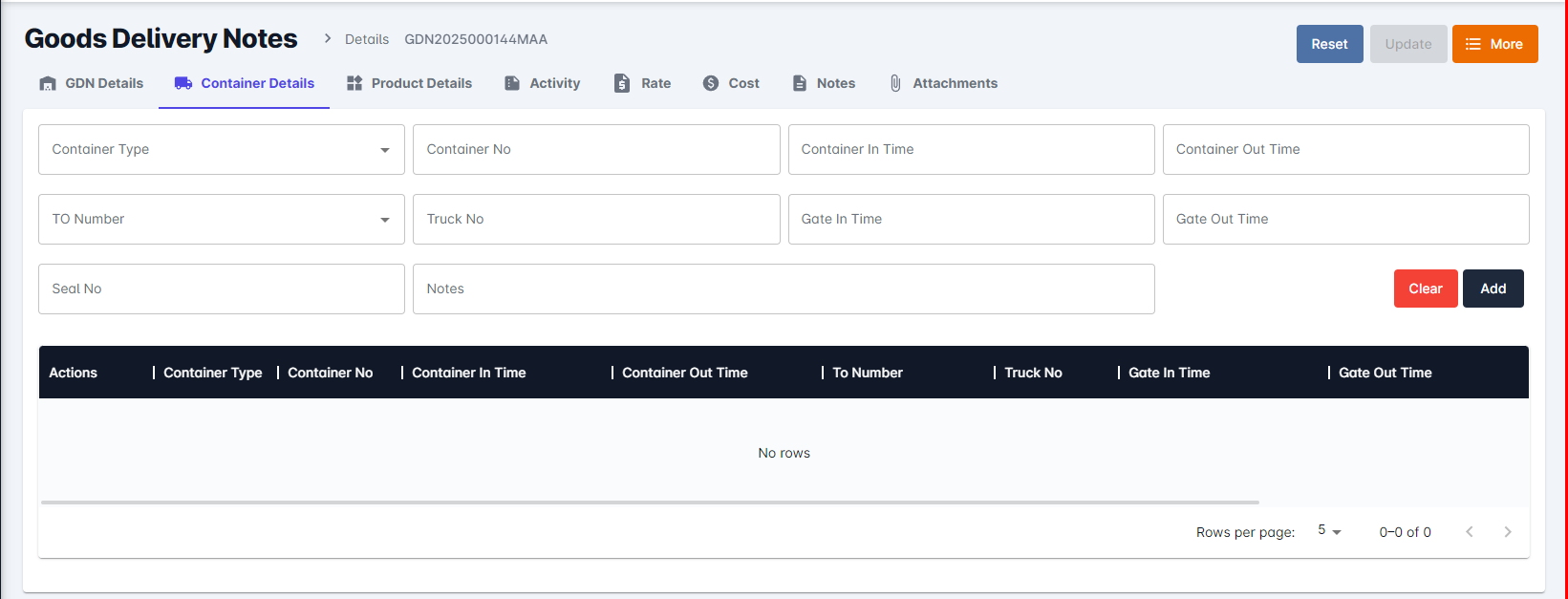Change the rows per page selector

tap(1329, 531)
